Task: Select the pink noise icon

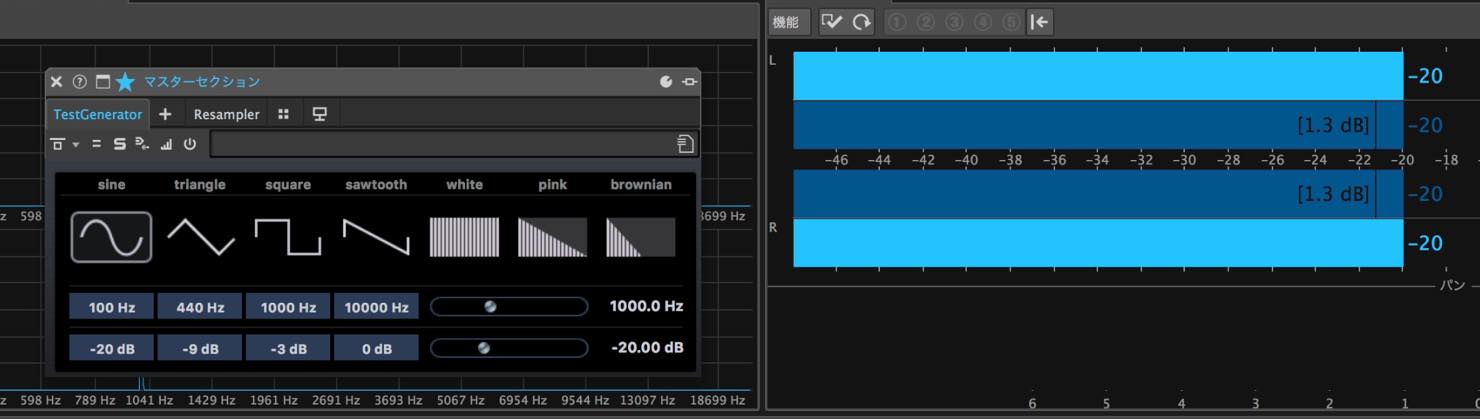Action: (x=552, y=237)
